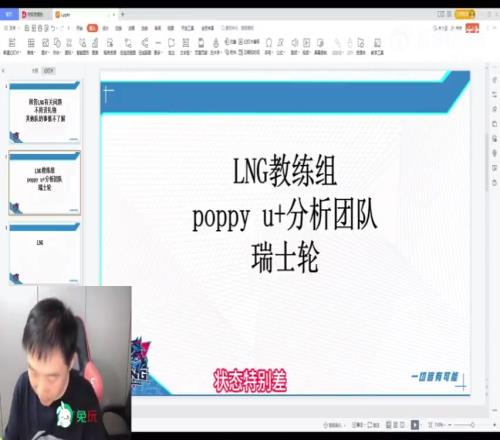Click the New Slide icon in the ribbon
The width and height of the screenshot is (500, 440).
12,43
